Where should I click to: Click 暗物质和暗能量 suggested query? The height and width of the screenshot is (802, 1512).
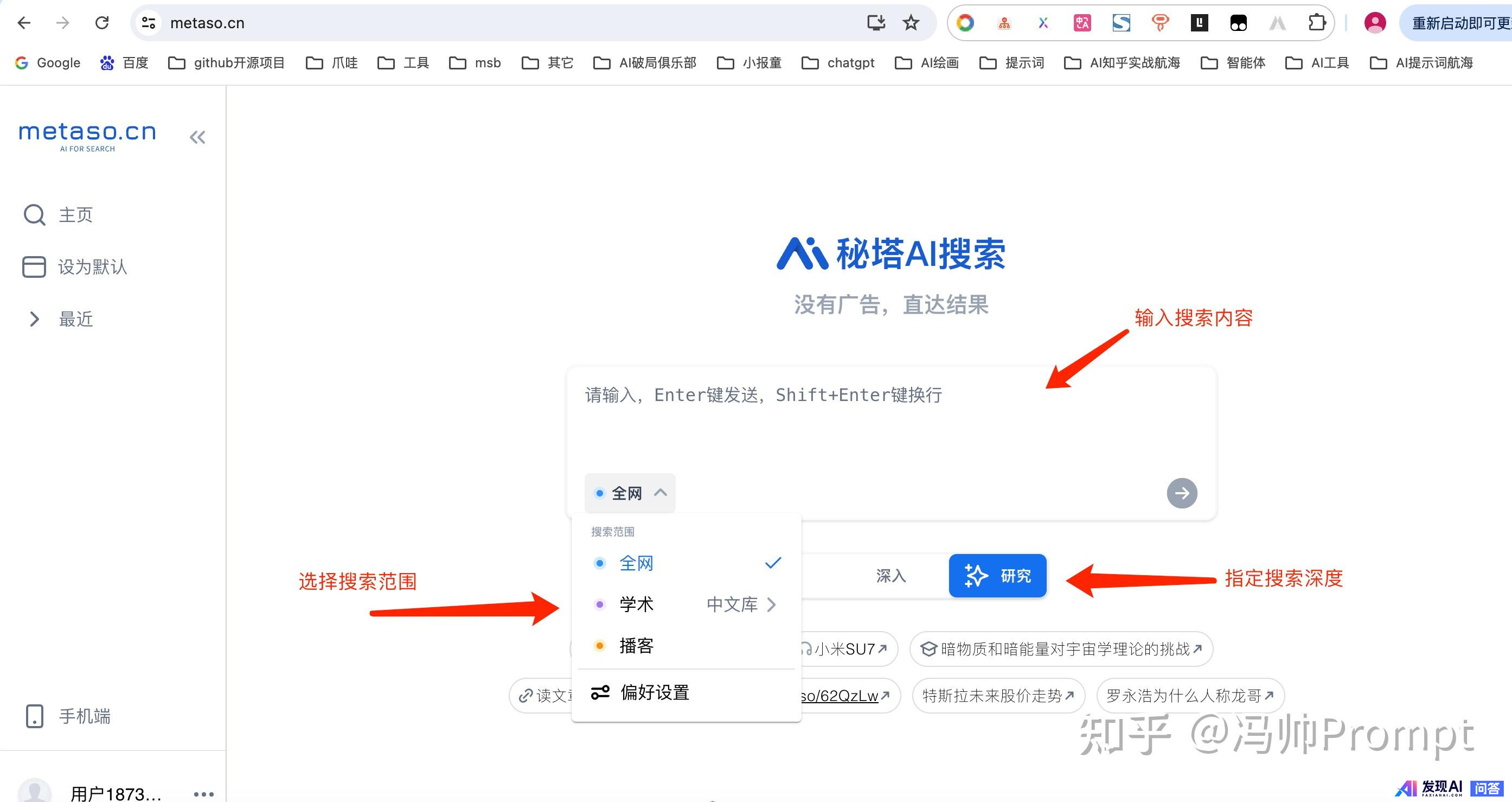[x=1061, y=649]
